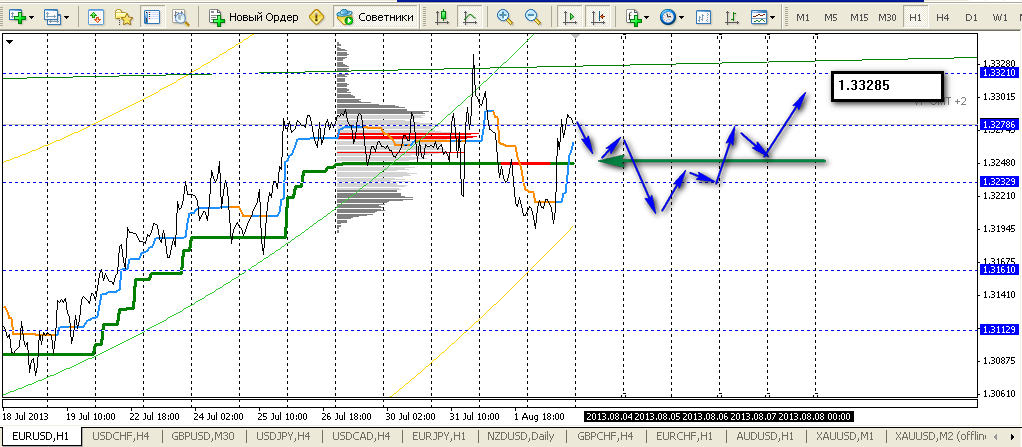Click the Templates icon

pos(759,17)
